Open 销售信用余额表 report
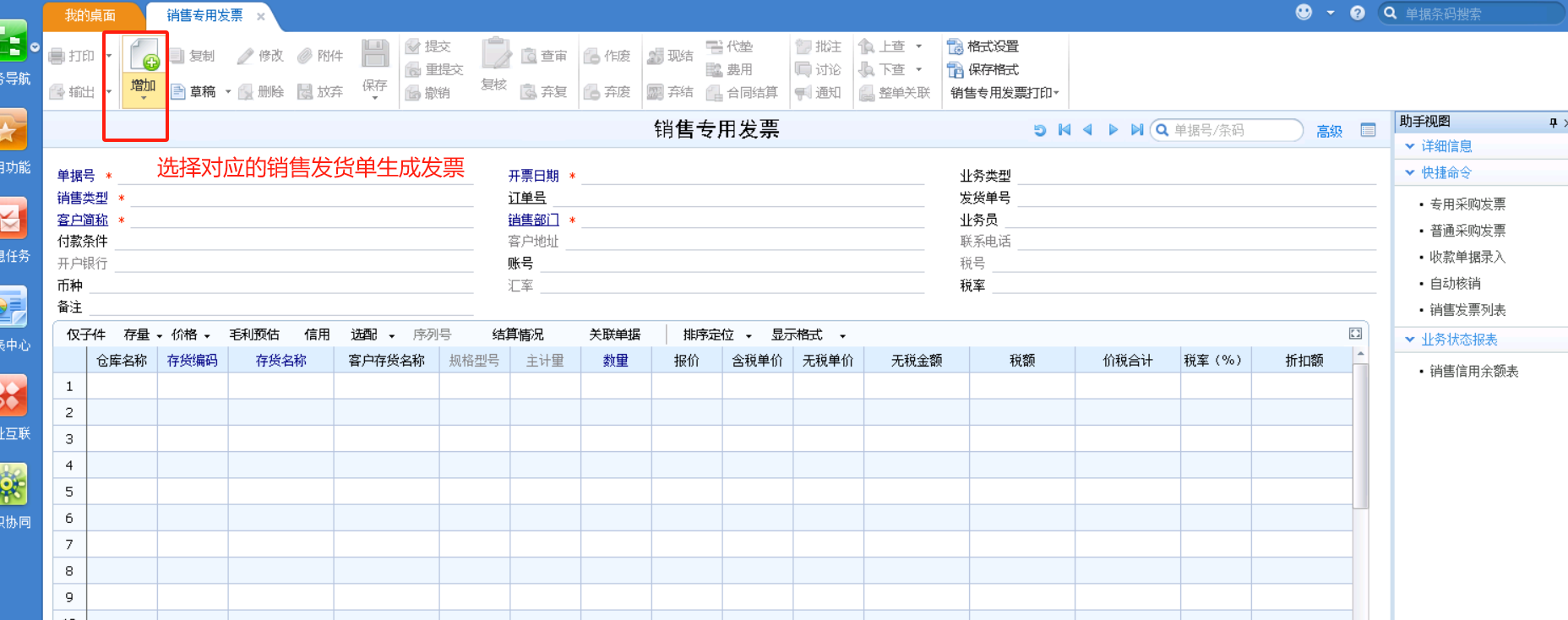1568x620 pixels. (x=1473, y=372)
